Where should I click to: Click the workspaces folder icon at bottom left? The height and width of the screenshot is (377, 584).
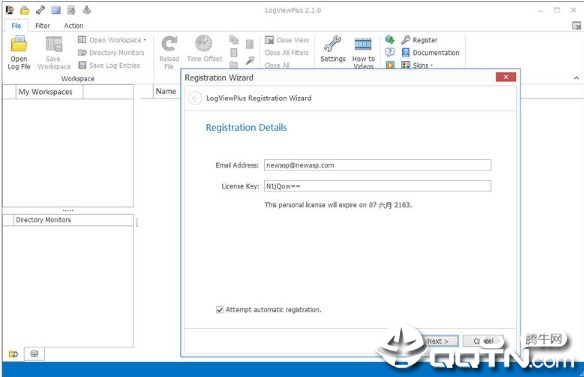13,354
